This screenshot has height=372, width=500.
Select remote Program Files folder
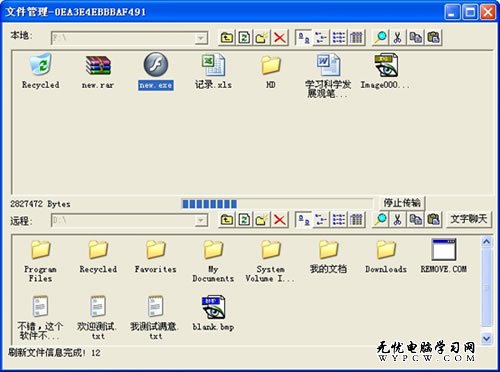coord(40,261)
